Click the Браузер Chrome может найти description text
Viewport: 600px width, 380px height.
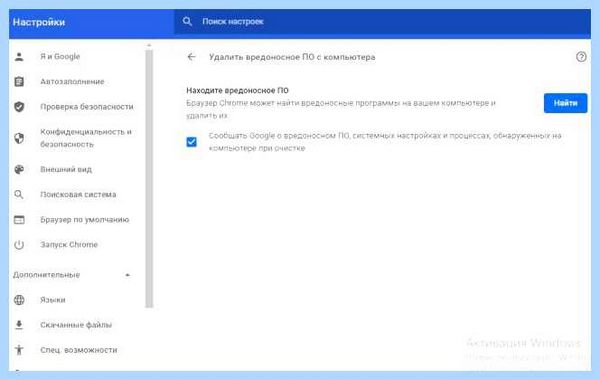click(x=341, y=109)
